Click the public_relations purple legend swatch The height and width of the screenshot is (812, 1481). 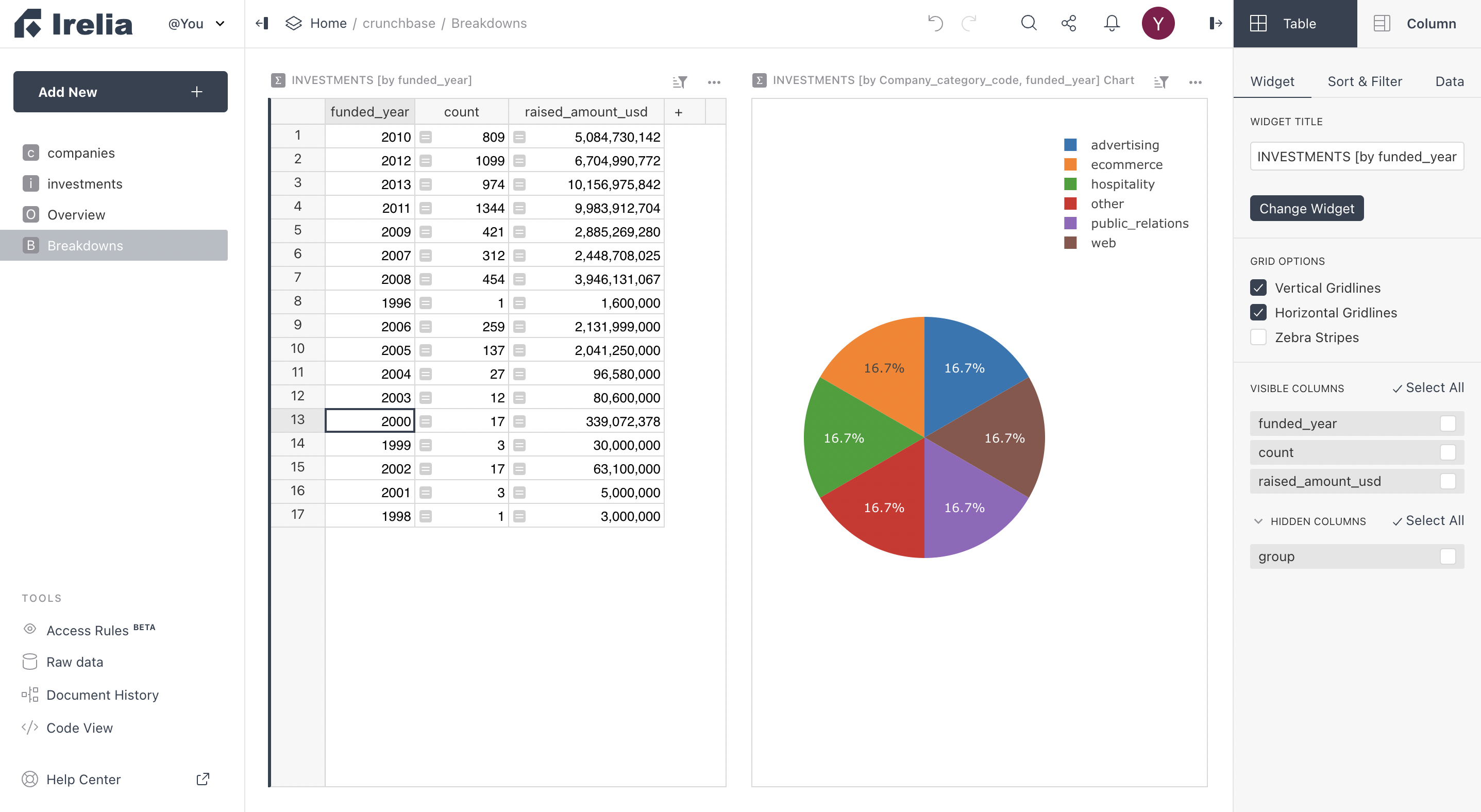(x=1070, y=223)
